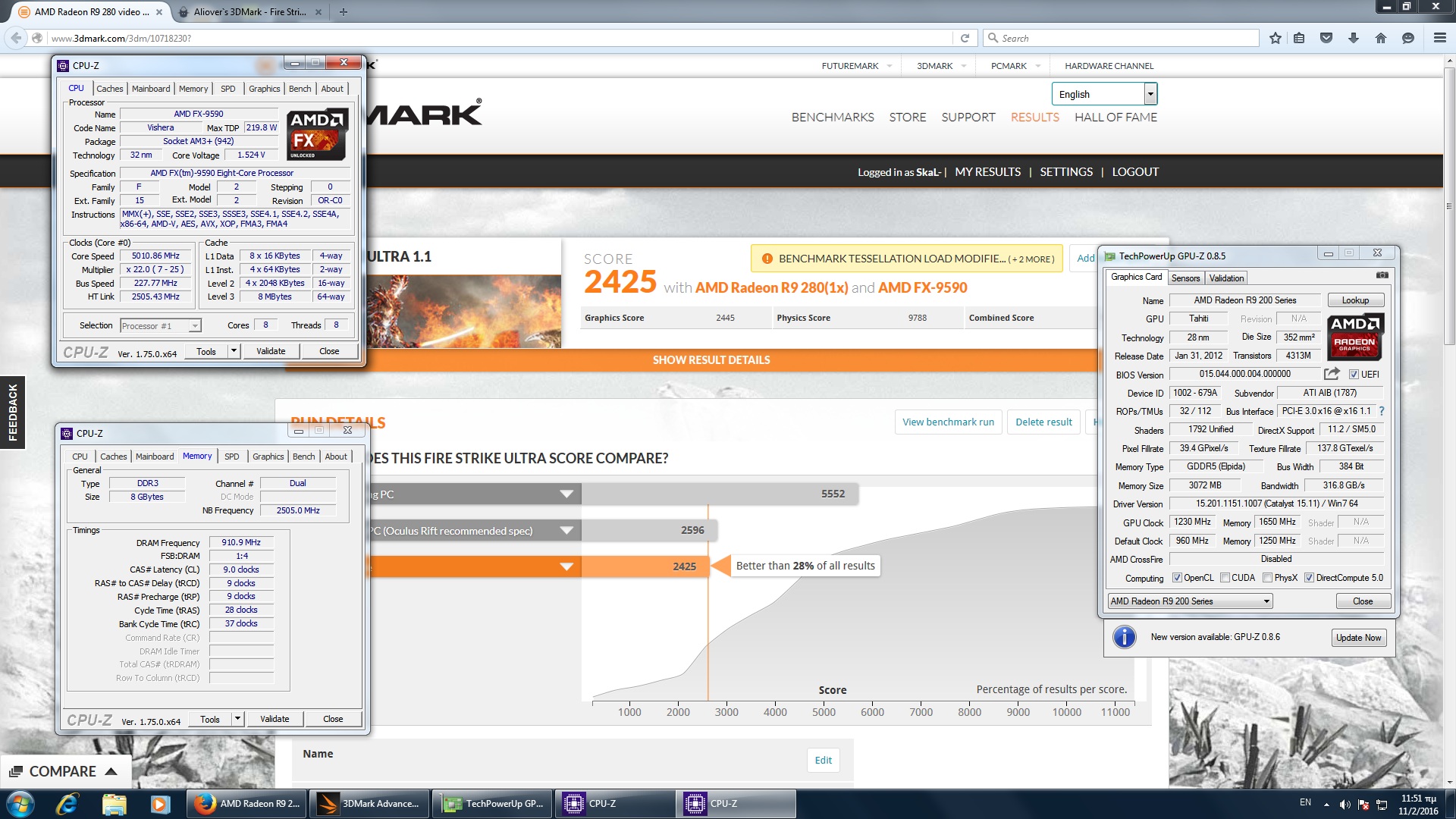
Task: Toggle the CUDA checkbox in GPU-Z
Action: (1225, 578)
